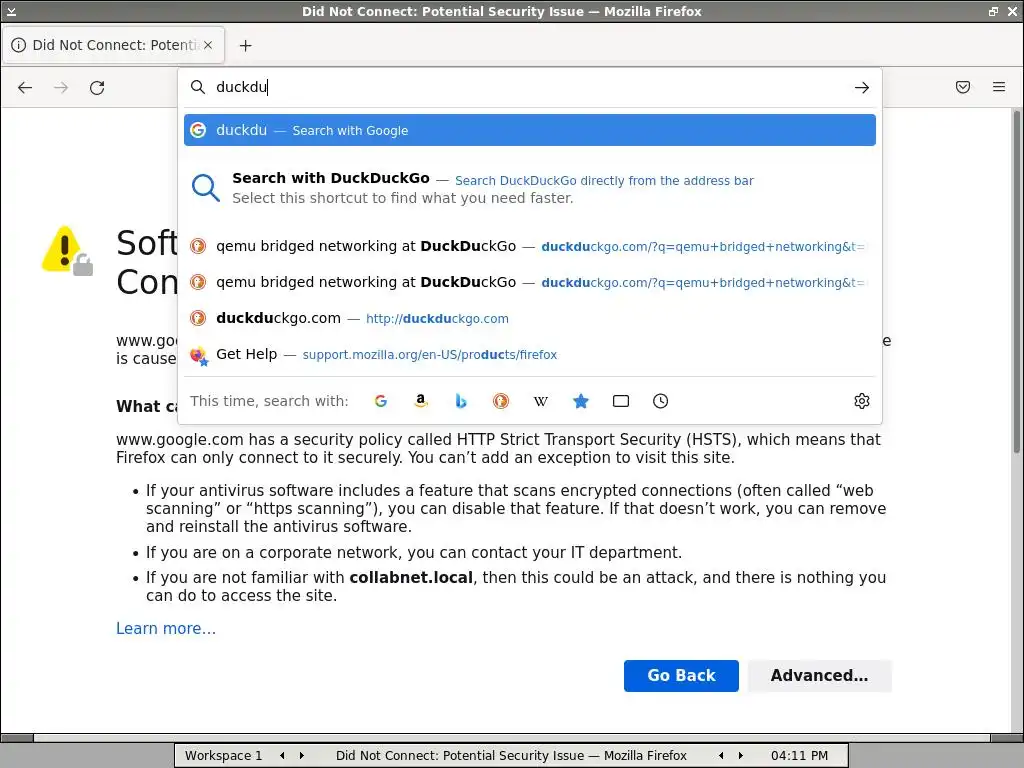Open window menu icon in title bar
The height and width of the screenshot is (768, 1024).
click(x=11, y=11)
